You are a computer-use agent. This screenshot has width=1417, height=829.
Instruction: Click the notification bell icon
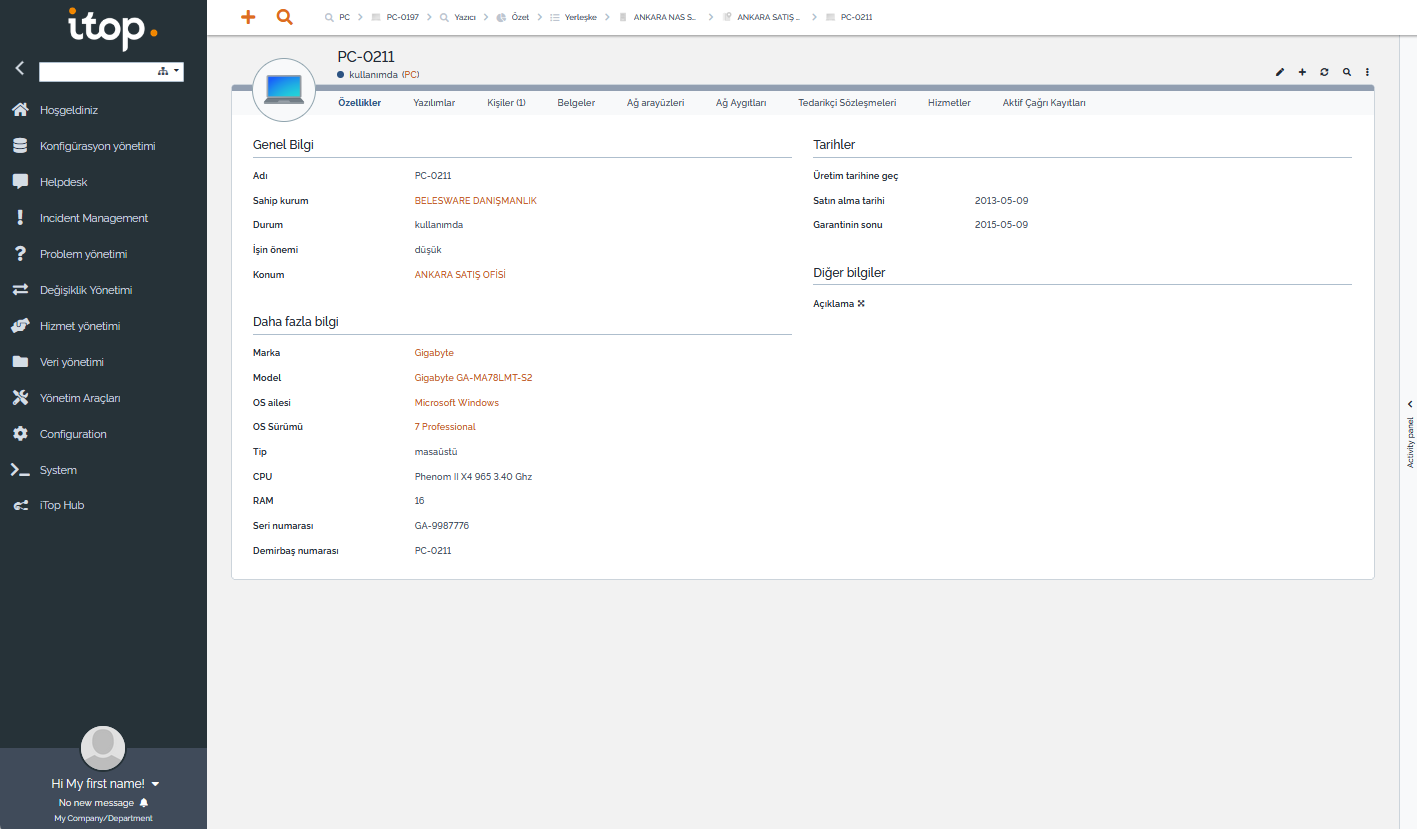pyautogui.click(x=144, y=803)
